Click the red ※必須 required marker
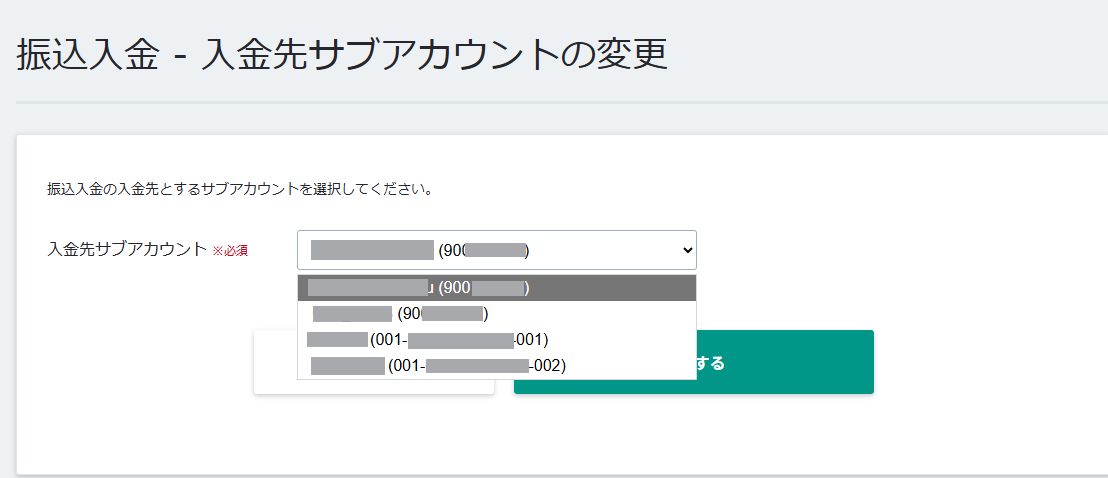The width and height of the screenshot is (1108, 478). pyautogui.click(x=230, y=251)
